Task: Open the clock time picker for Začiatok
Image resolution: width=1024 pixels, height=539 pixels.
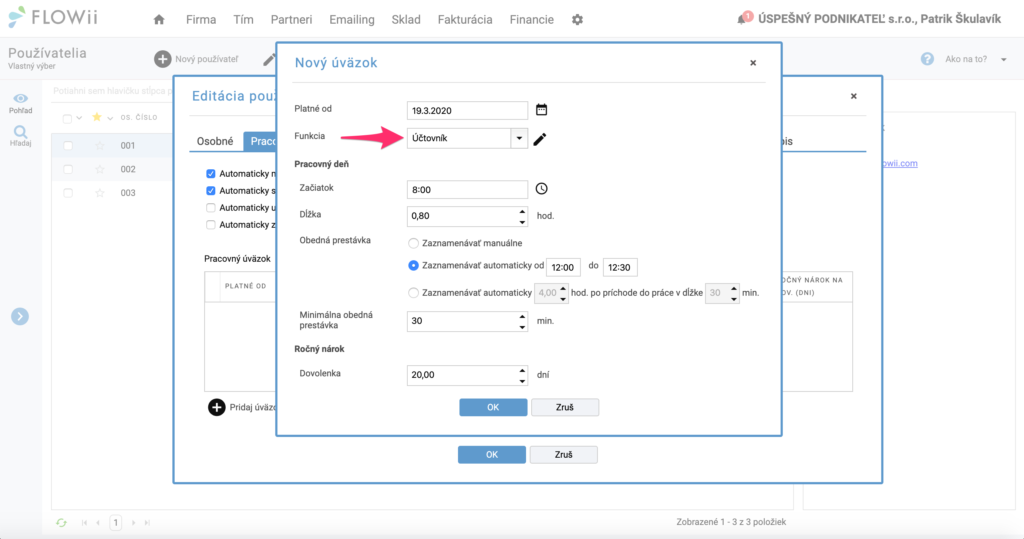Action: pyautogui.click(x=541, y=189)
